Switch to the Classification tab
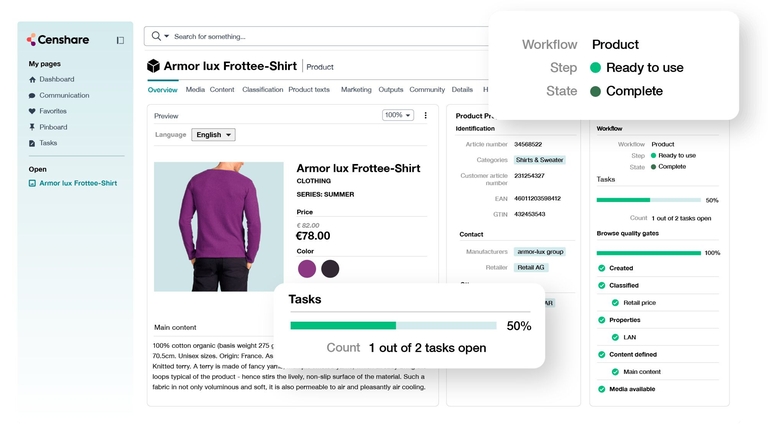Viewport: 768px width, 432px height. [x=263, y=90]
